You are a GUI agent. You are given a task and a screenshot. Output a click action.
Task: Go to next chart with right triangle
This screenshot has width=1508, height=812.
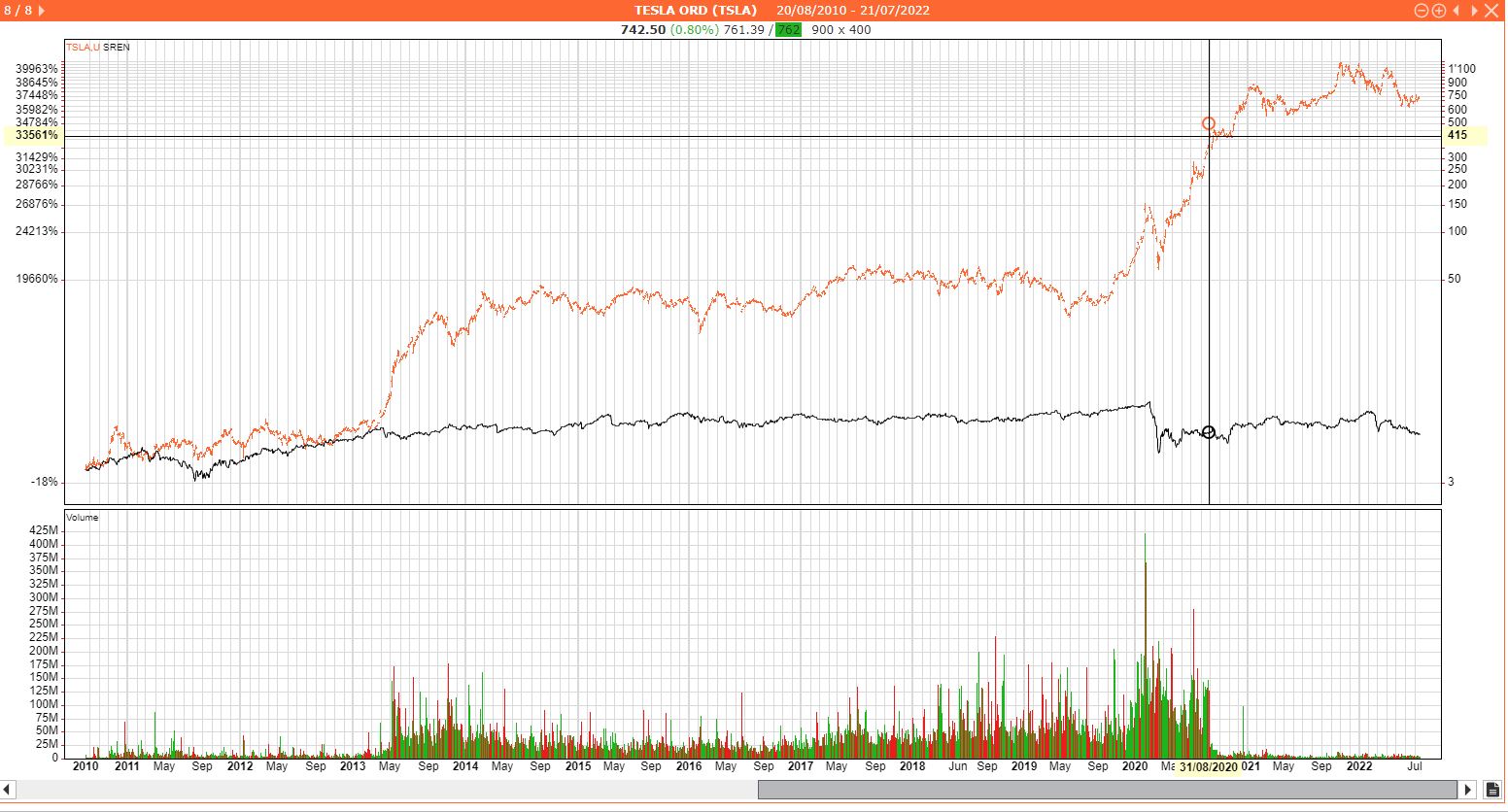coord(1474,11)
